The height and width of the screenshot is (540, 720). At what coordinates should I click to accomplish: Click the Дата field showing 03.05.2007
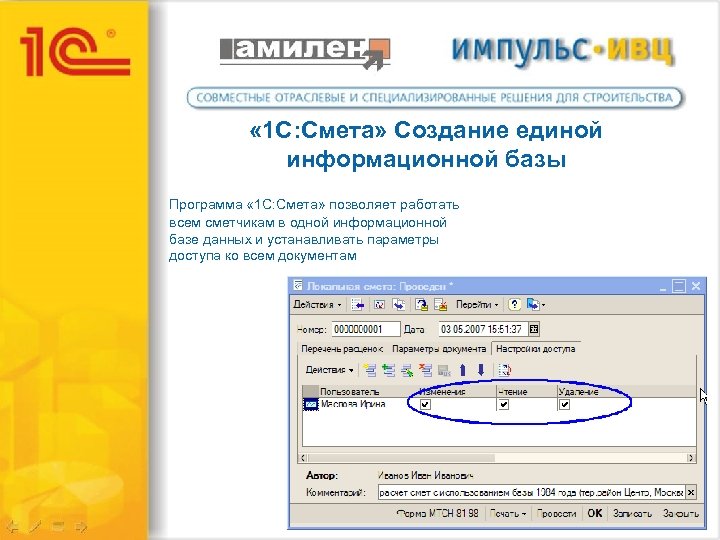coord(483,329)
